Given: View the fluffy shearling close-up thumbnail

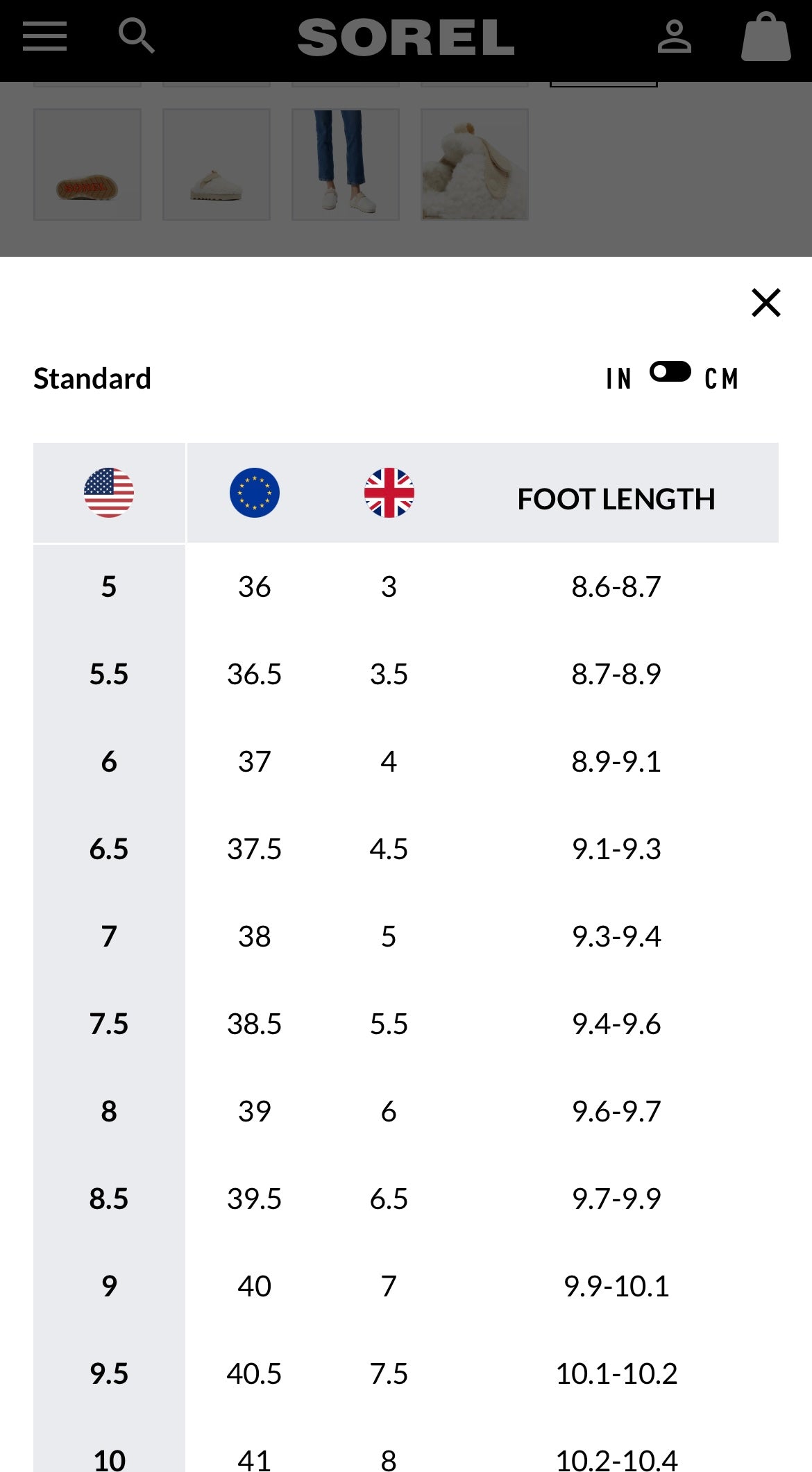Looking at the screenshot, I should tap(475, 164).
